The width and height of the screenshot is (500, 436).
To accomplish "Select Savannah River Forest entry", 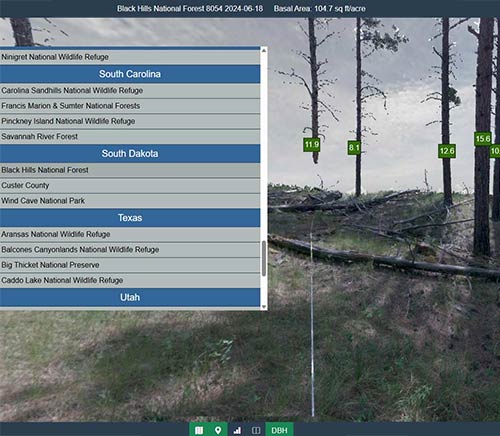I will [130, 137].
